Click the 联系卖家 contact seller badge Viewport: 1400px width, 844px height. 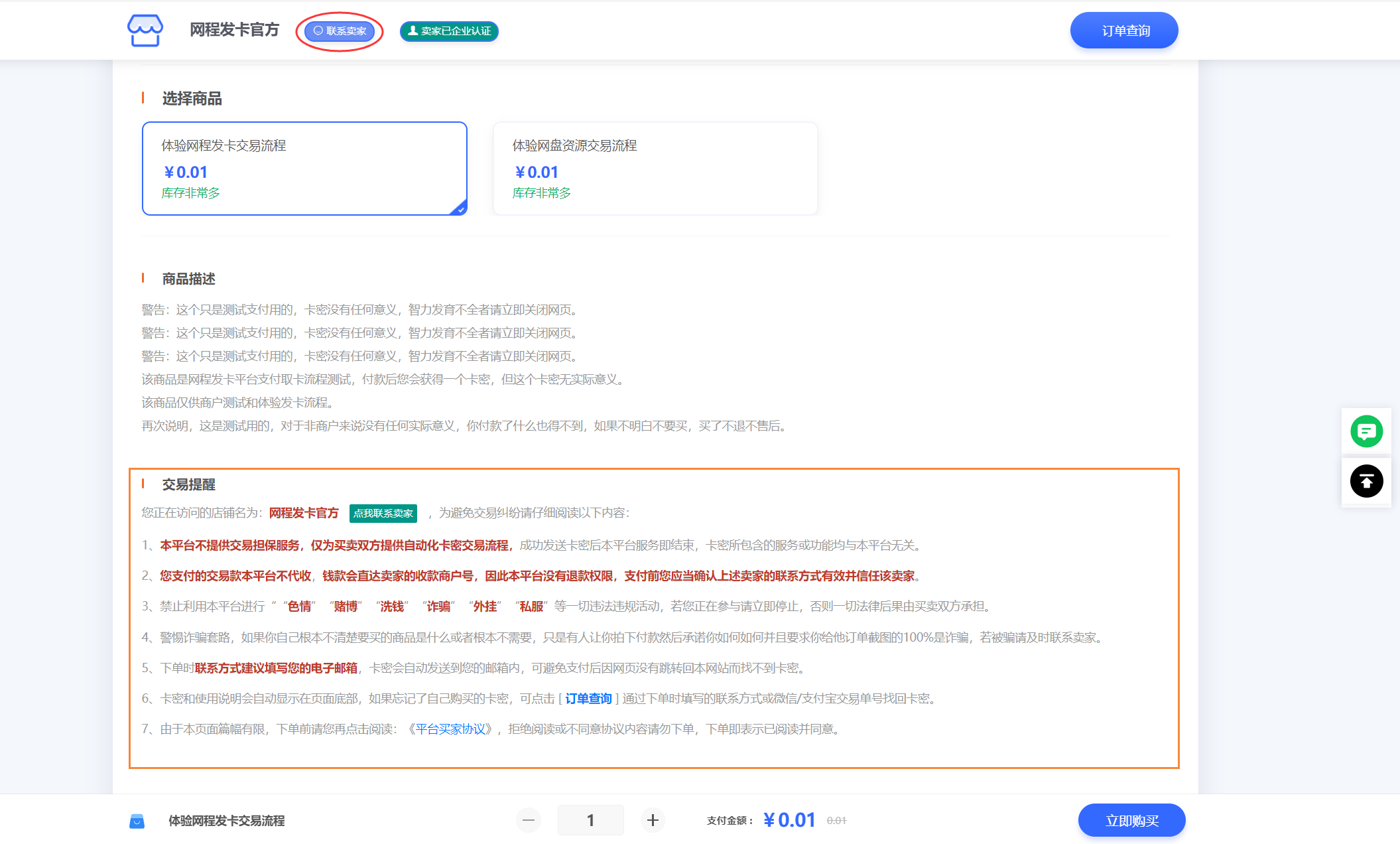point(340,31)
